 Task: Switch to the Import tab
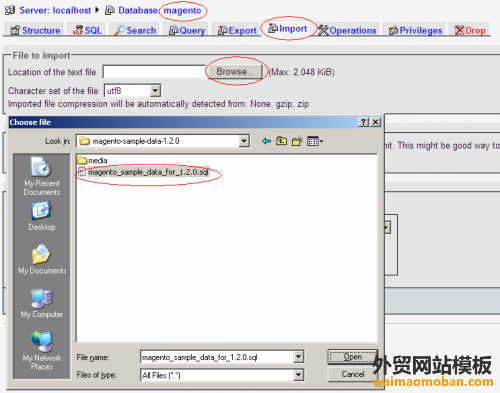coord(288,29)
